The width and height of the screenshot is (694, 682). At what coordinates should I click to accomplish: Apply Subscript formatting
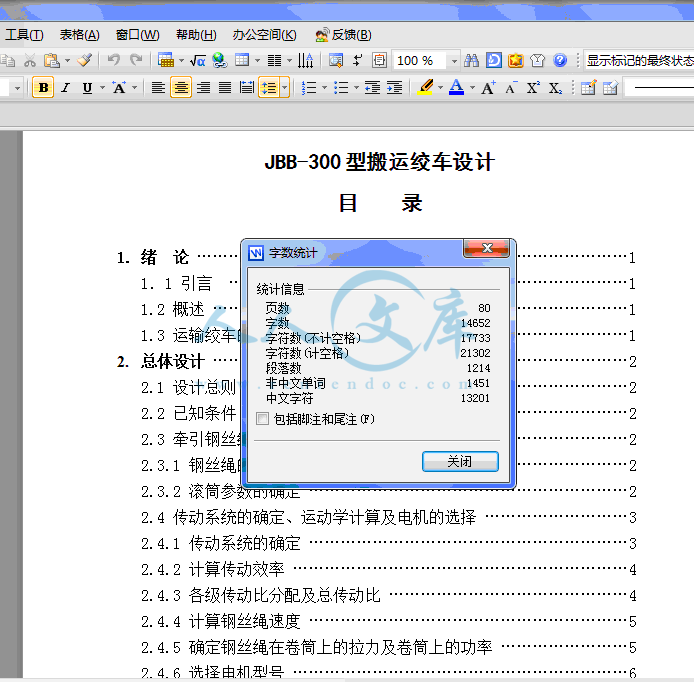pos(555,88)
